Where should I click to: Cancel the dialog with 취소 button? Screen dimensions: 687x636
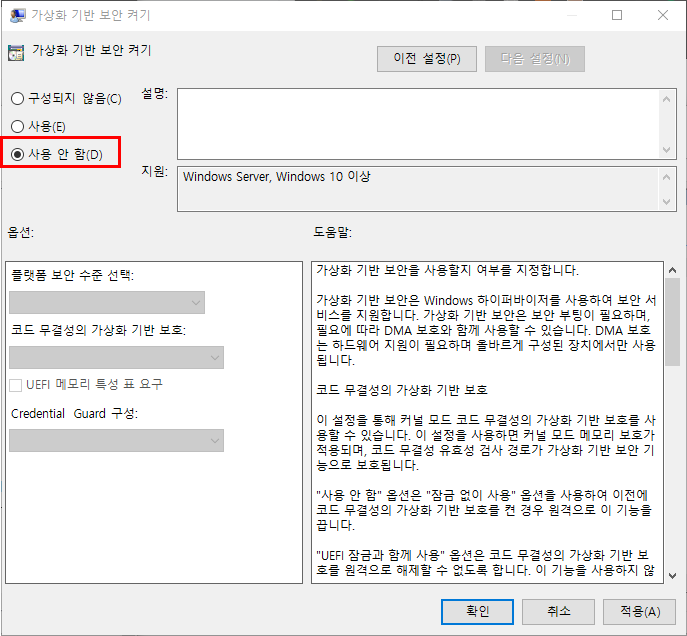[558, 611]
